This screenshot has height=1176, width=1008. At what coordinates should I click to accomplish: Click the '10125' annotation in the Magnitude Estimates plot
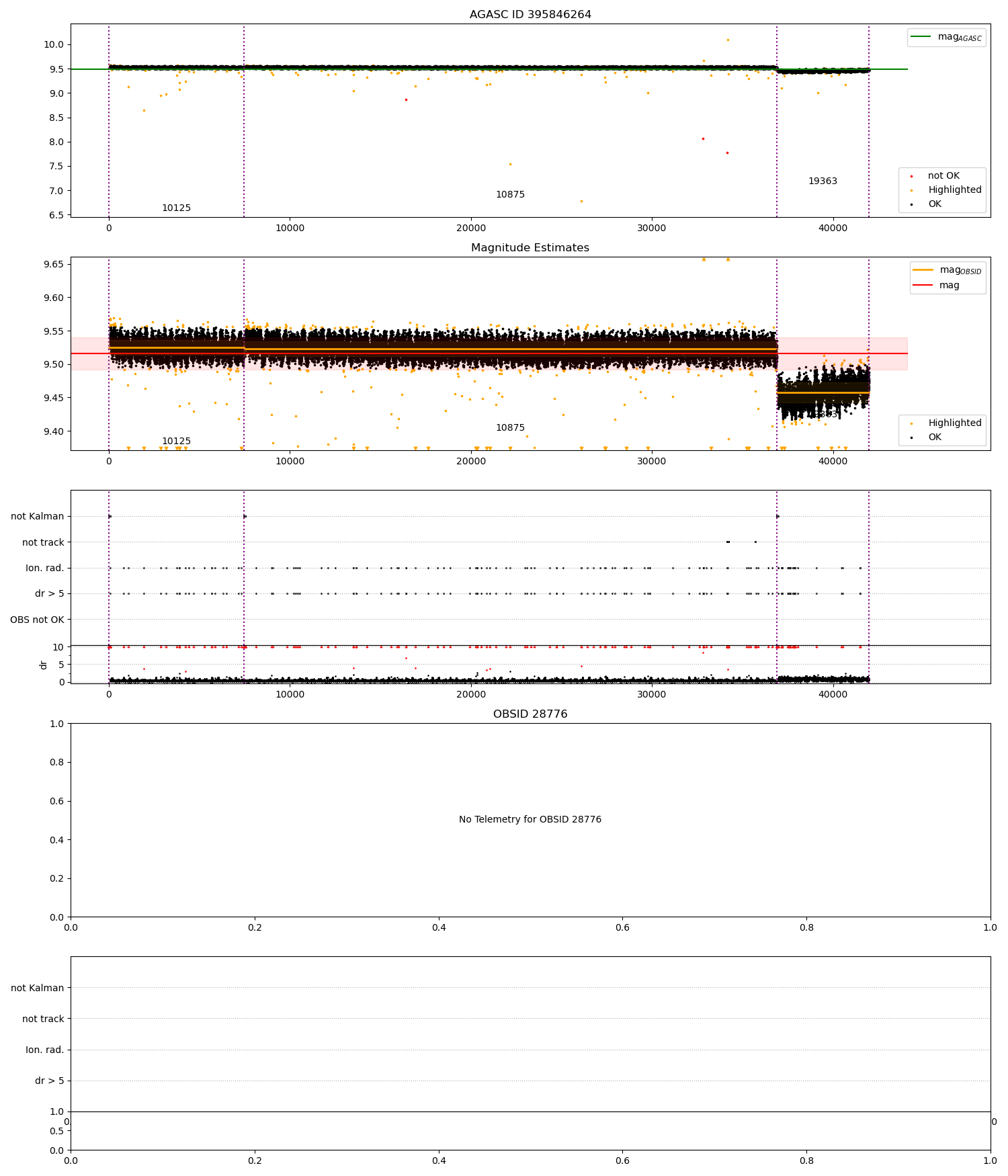(x=176, y=442)
